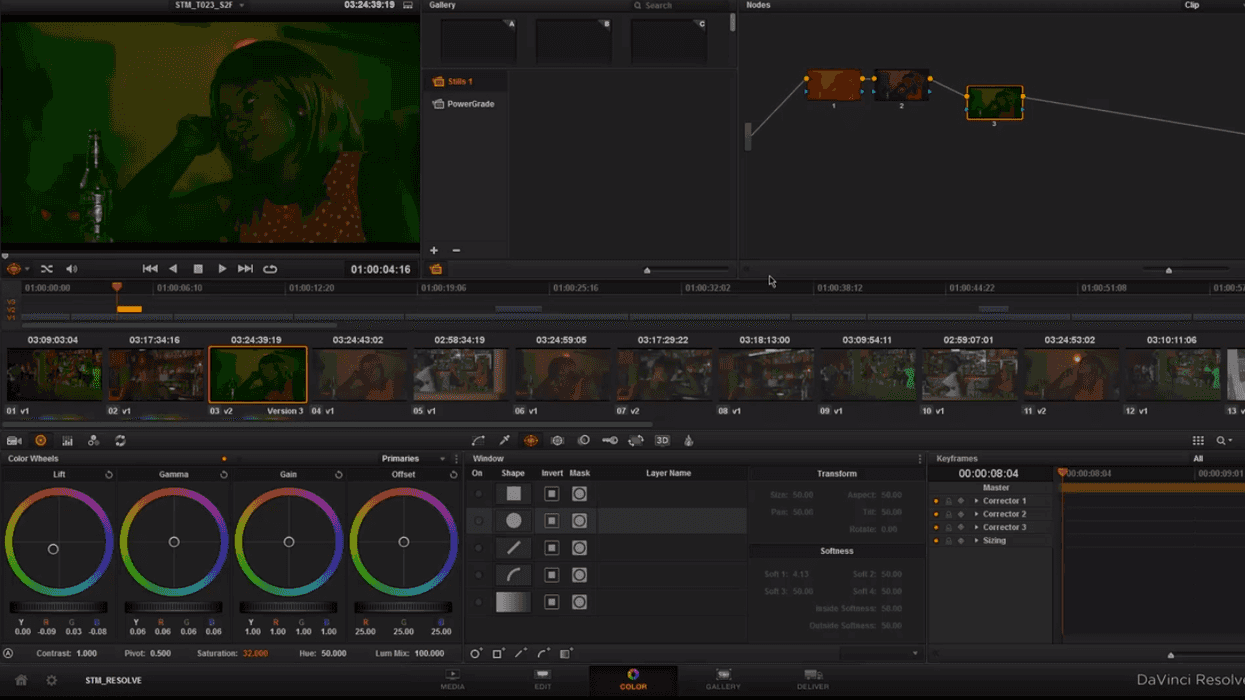
Task: Click the grab still icon under the gallery
Action: 436,269
